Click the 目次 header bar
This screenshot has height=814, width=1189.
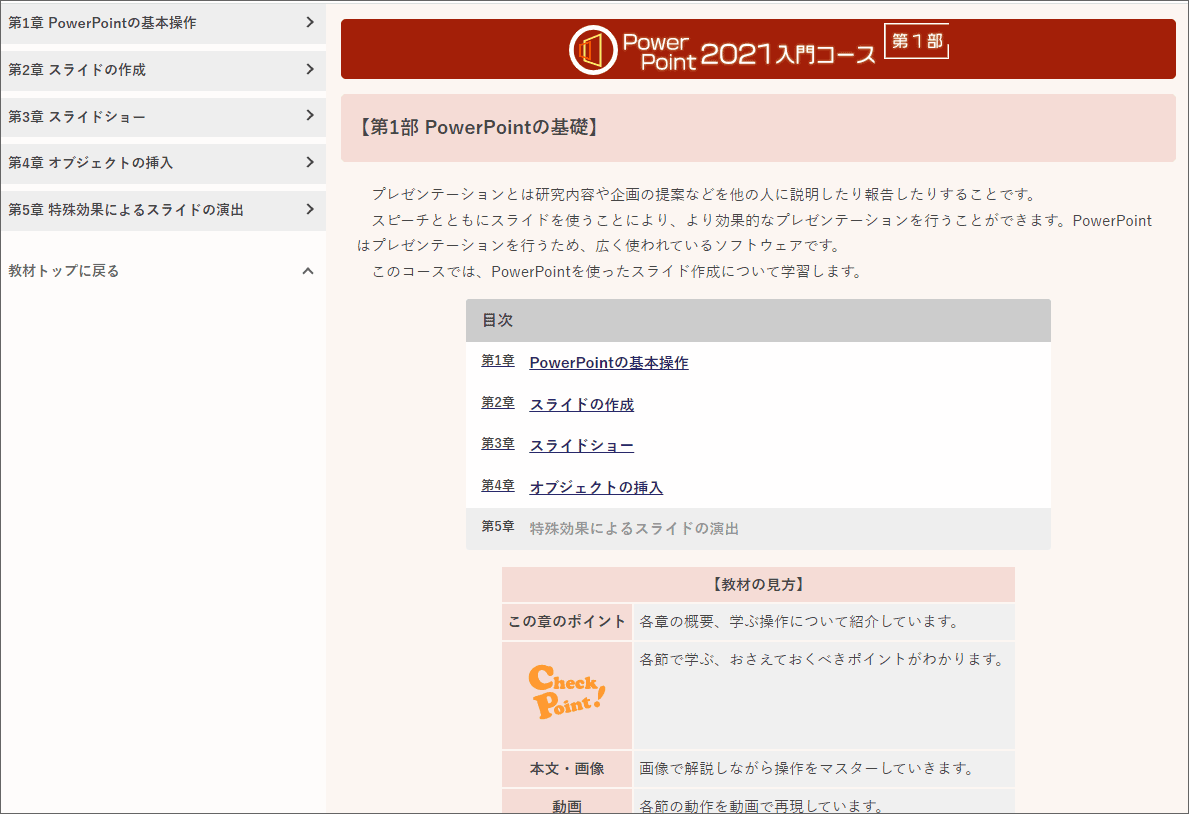click(x=758, y=320)
